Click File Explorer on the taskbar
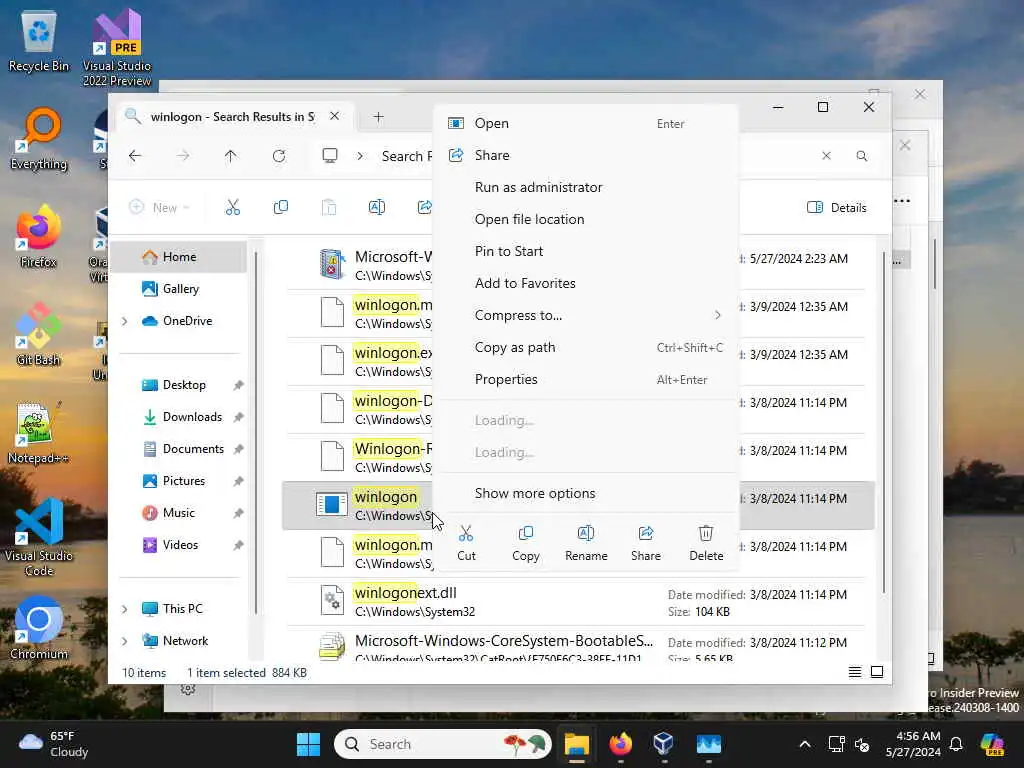1024x768 pixels. click(x=577, y=744)
